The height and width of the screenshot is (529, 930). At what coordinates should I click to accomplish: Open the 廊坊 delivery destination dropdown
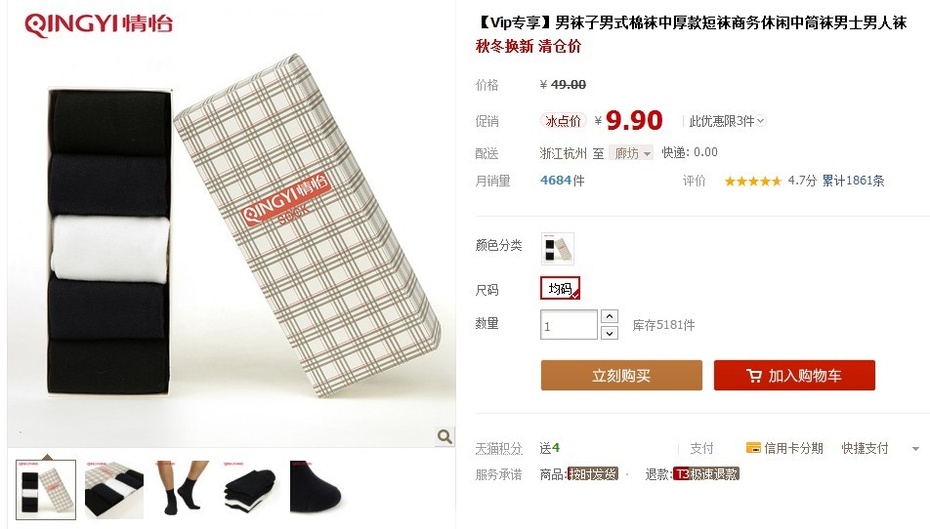click(x=631, y=153)
